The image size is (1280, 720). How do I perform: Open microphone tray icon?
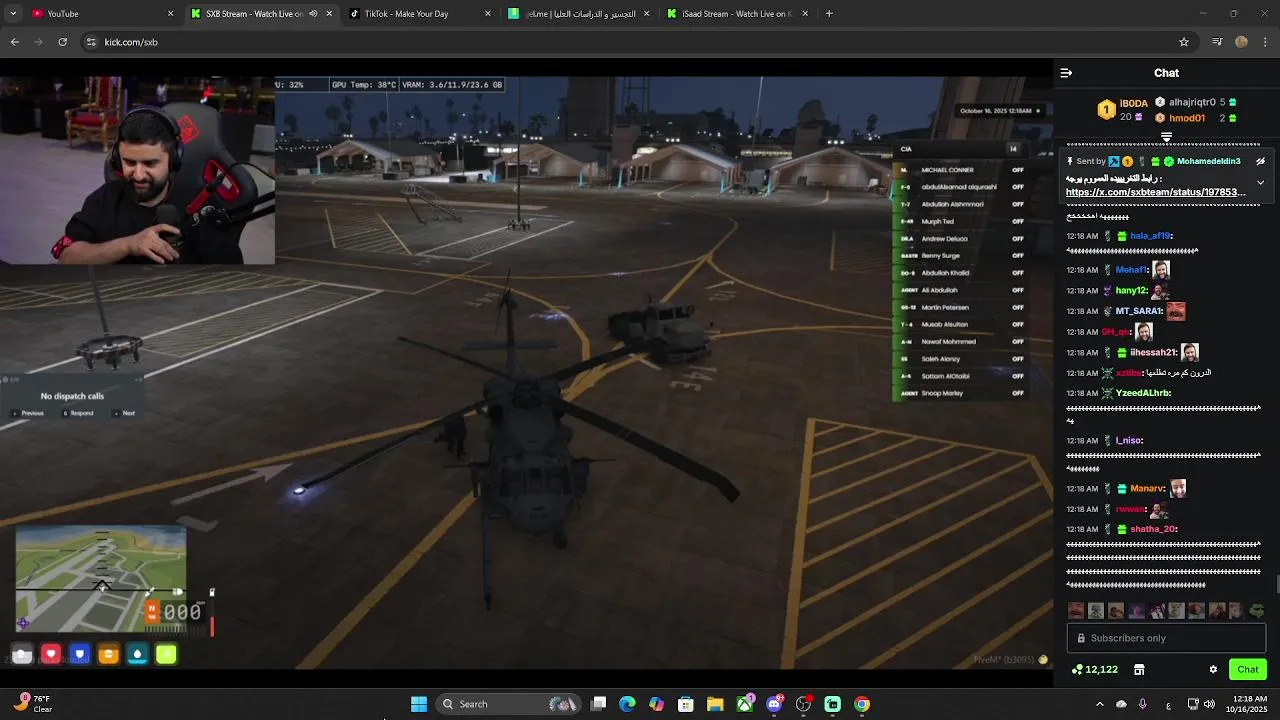(1142, 704)
